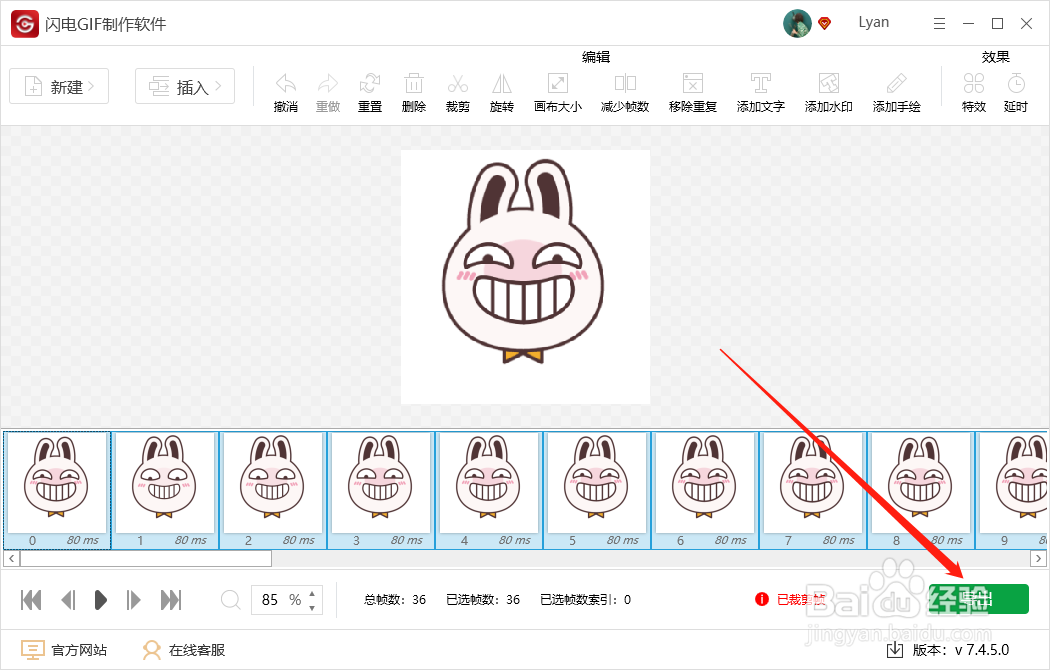Go to previous frame

pos(68,600)
